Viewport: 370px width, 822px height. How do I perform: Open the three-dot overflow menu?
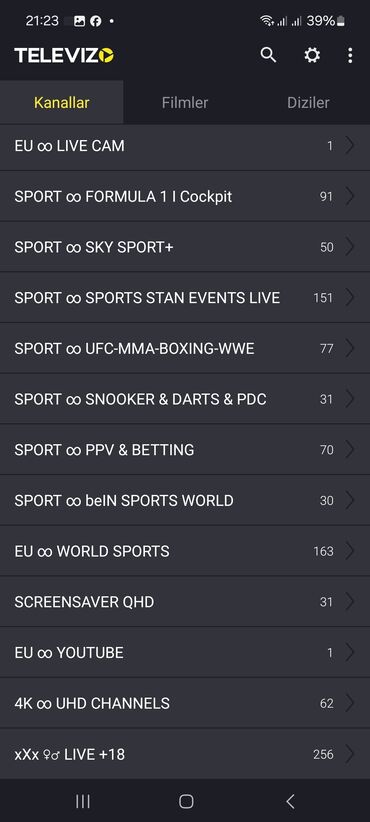[350, 55]
